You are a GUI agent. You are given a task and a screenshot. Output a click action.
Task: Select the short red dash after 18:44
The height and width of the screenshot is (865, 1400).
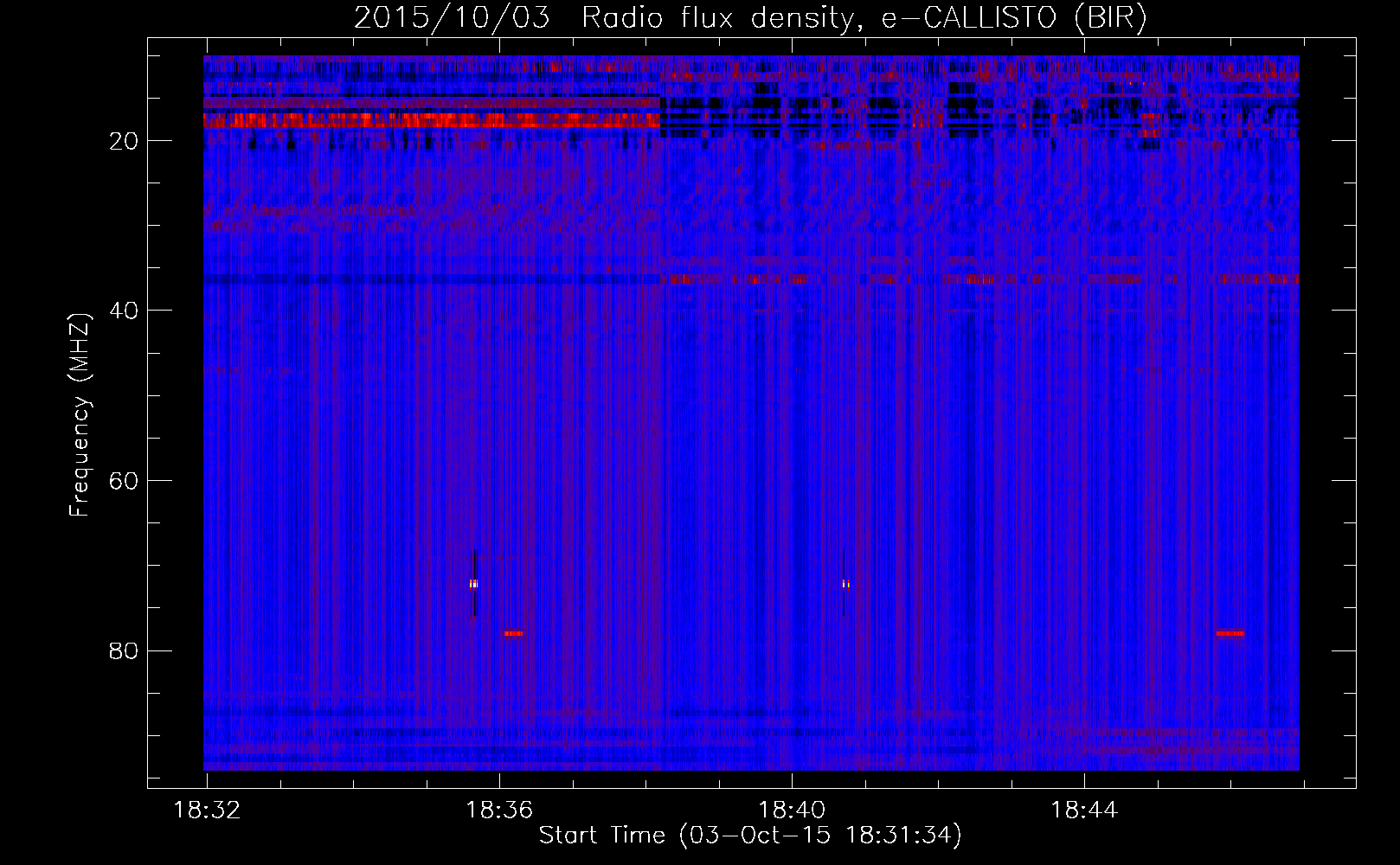tap(1230, 633)
